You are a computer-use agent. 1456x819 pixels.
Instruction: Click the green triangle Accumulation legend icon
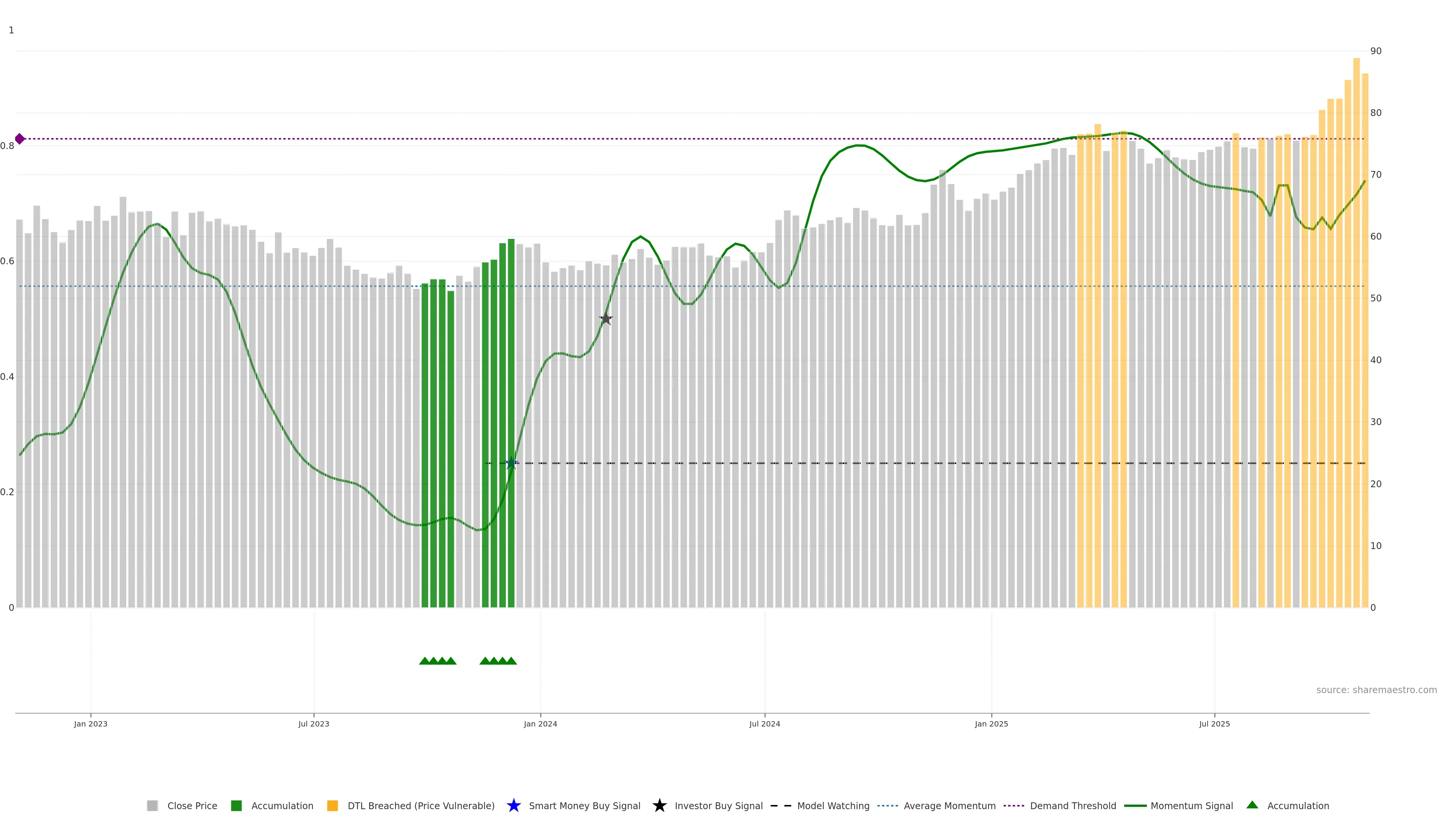point(1252,805)
